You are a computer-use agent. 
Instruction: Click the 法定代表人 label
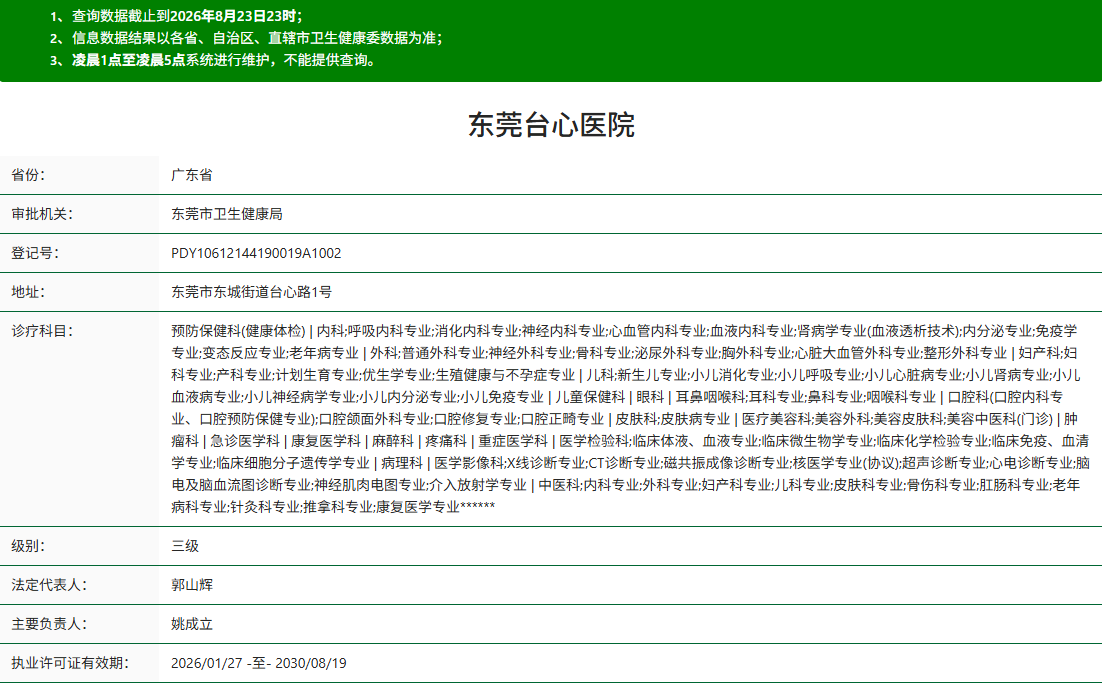point(48,585)
